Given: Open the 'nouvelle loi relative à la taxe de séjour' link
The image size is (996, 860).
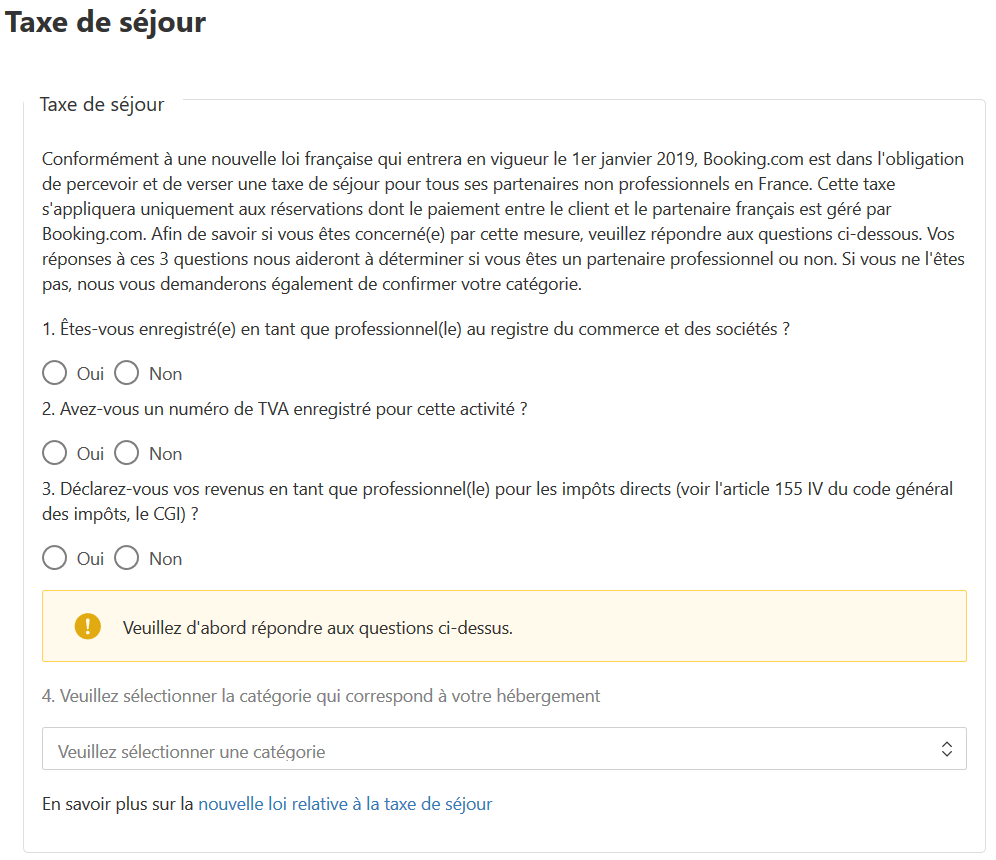Looking at the screenshot, I should 345,804.
